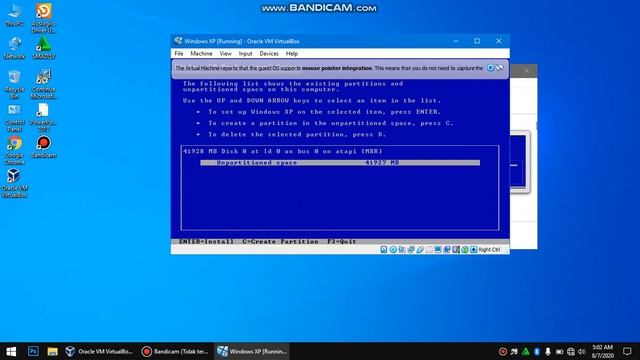Open the View menu
The image size is (640, 360).
225,53
